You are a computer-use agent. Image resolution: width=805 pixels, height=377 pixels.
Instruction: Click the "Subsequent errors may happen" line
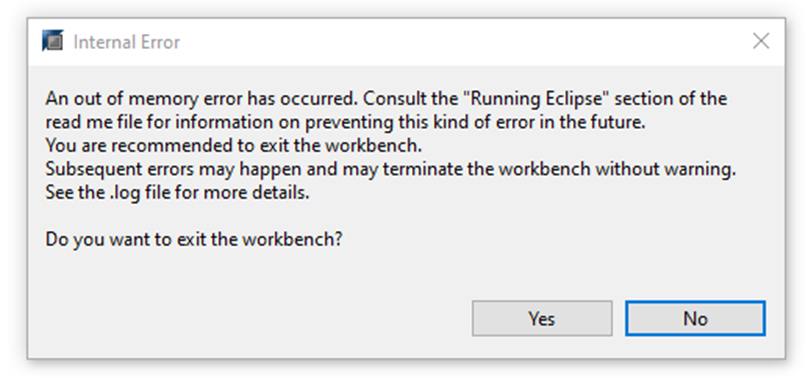(x=390, y=169)
